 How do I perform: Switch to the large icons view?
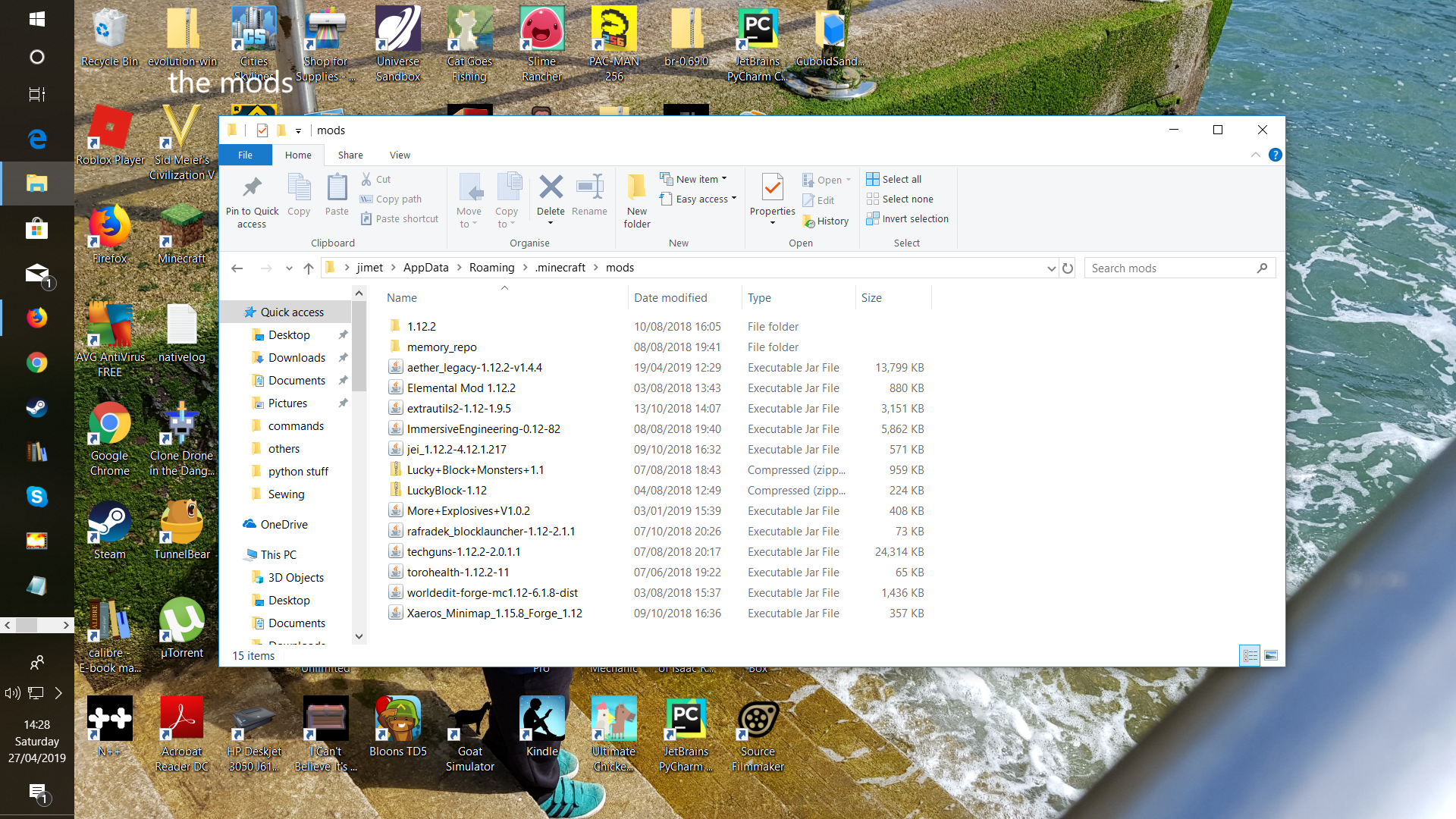point(1271,655)
